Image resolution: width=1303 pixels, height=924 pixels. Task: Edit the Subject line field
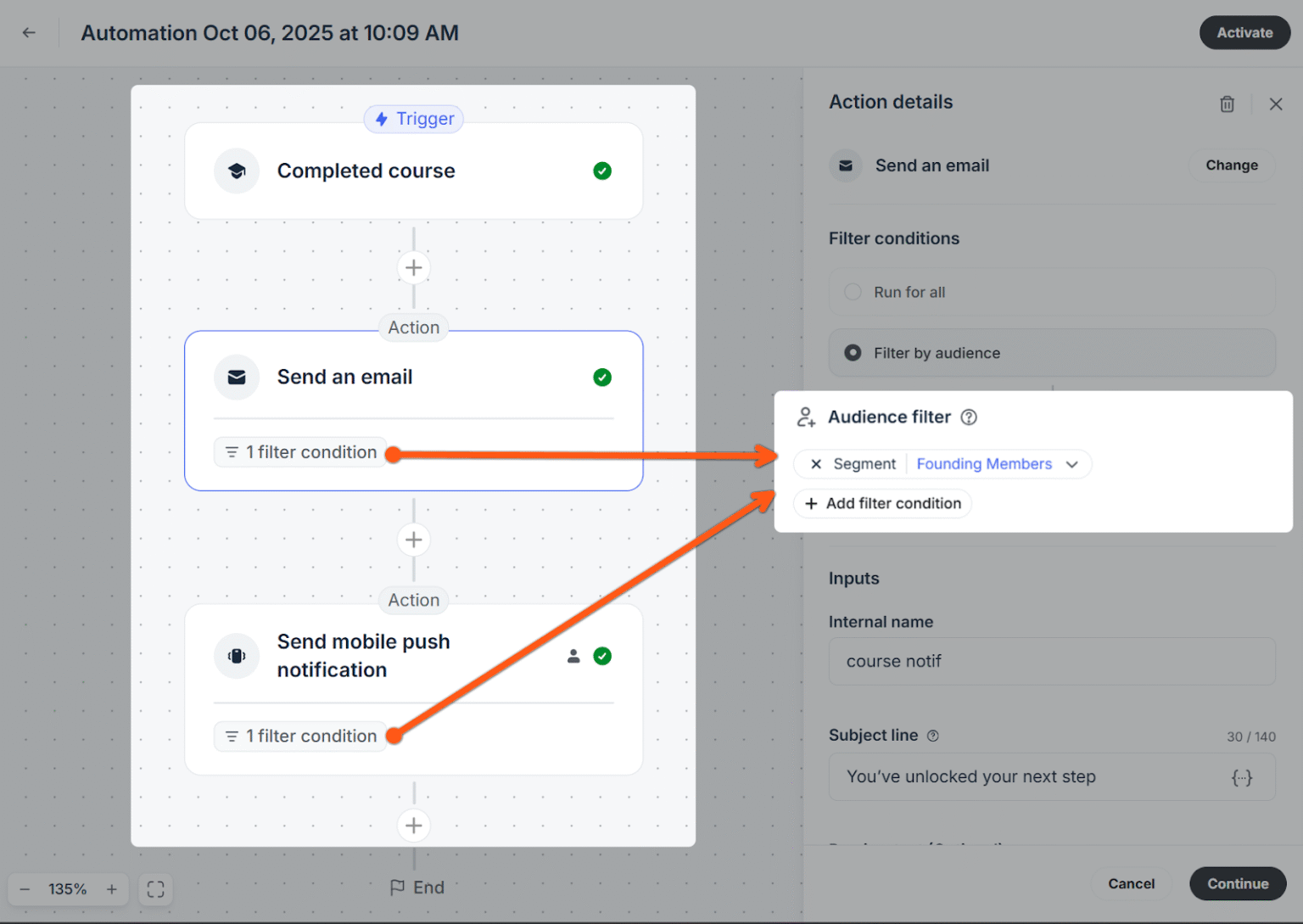(x=1052, y=777)
